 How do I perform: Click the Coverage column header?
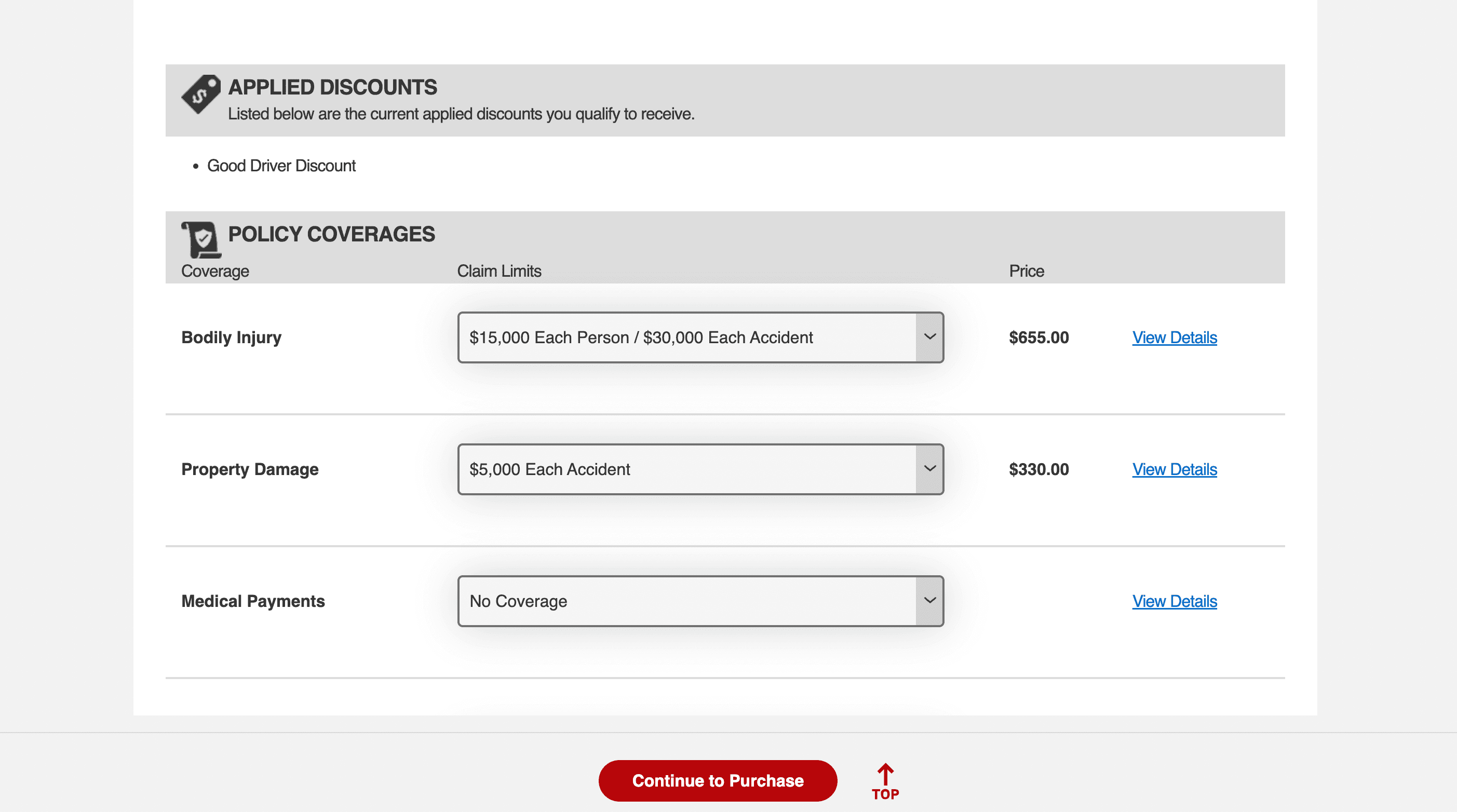click(x=215, y=271)
